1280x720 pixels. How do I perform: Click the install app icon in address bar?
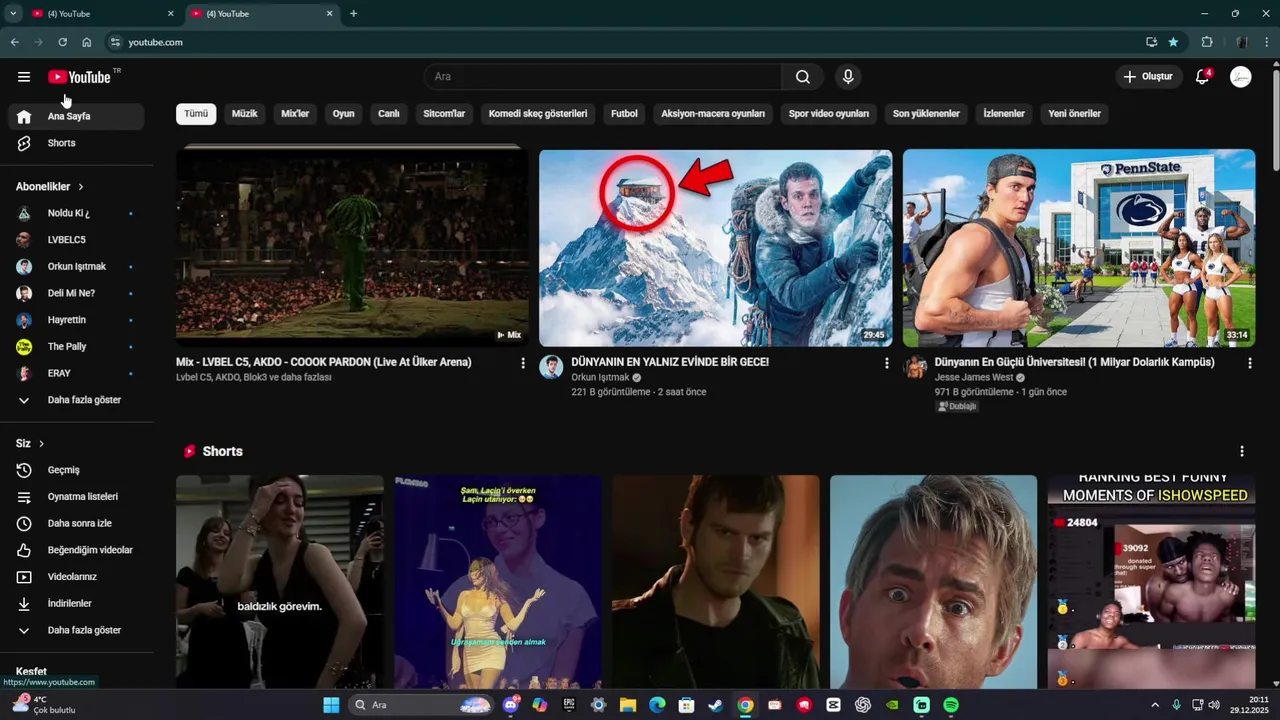[x=1152, y=42]
